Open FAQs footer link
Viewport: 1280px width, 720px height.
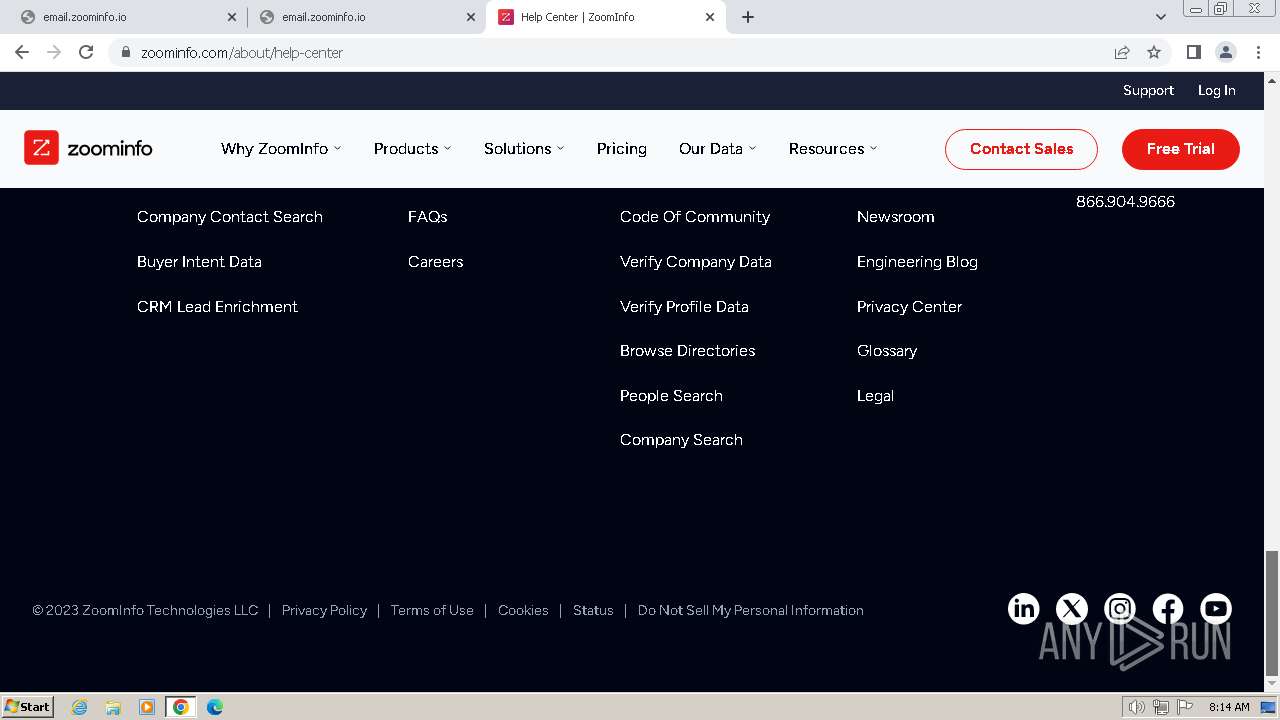pyautogui.click(x=427, y=217)
